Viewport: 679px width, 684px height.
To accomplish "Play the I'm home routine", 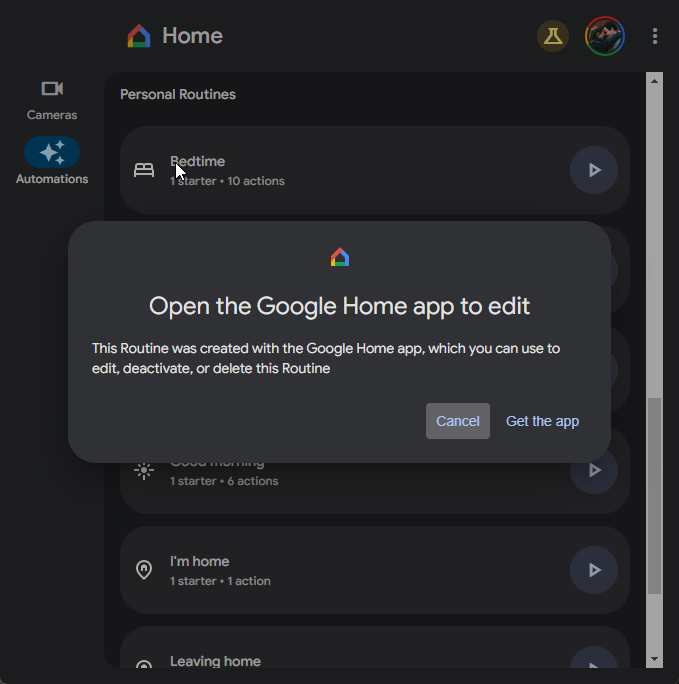I will tap(594, 570).
